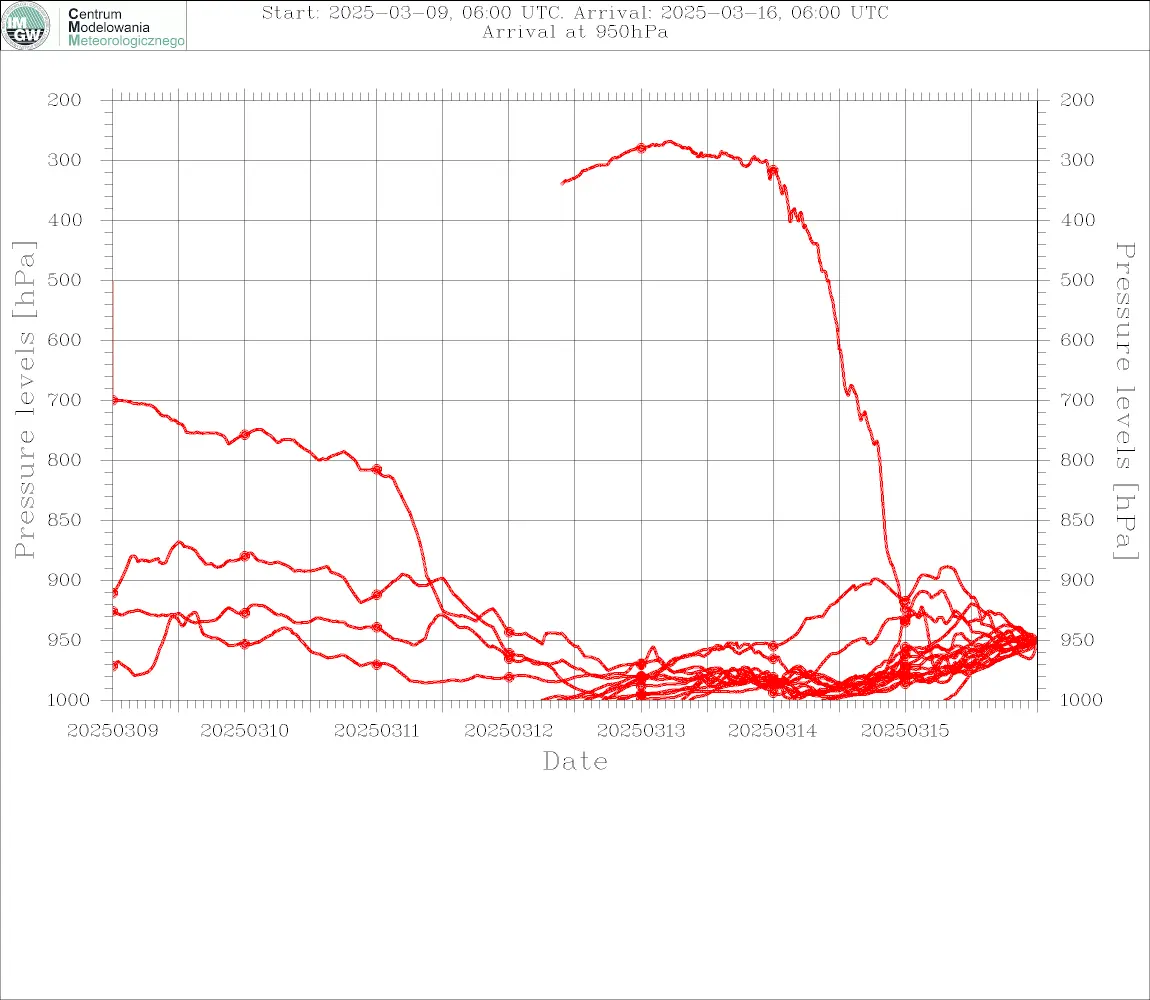Click the 'Arrival at 950hPa' subtitle
1150x1000 pixels.
click(x=575, y=32)
